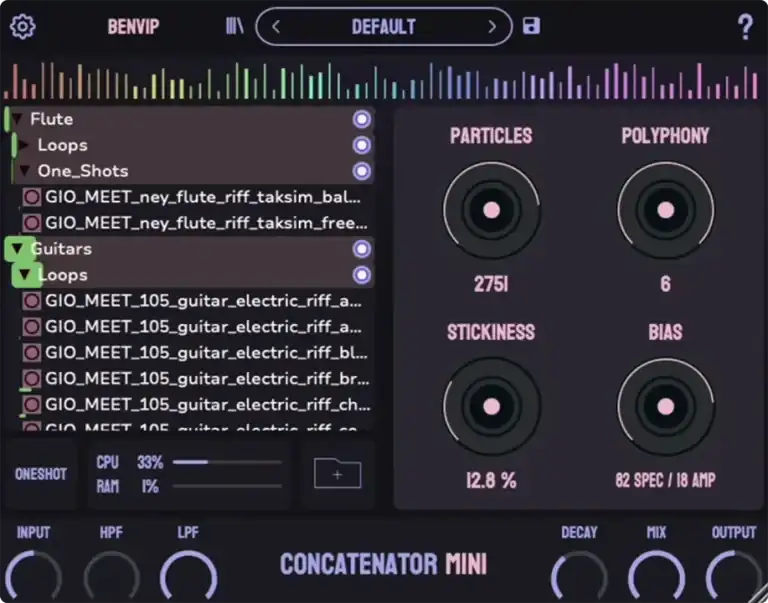The width and height of the screenshot is (768, 603).
Task: Select the GIO_MEET_105_guitar_electric_riff_bl file name
Action: [x=206, y=353]
